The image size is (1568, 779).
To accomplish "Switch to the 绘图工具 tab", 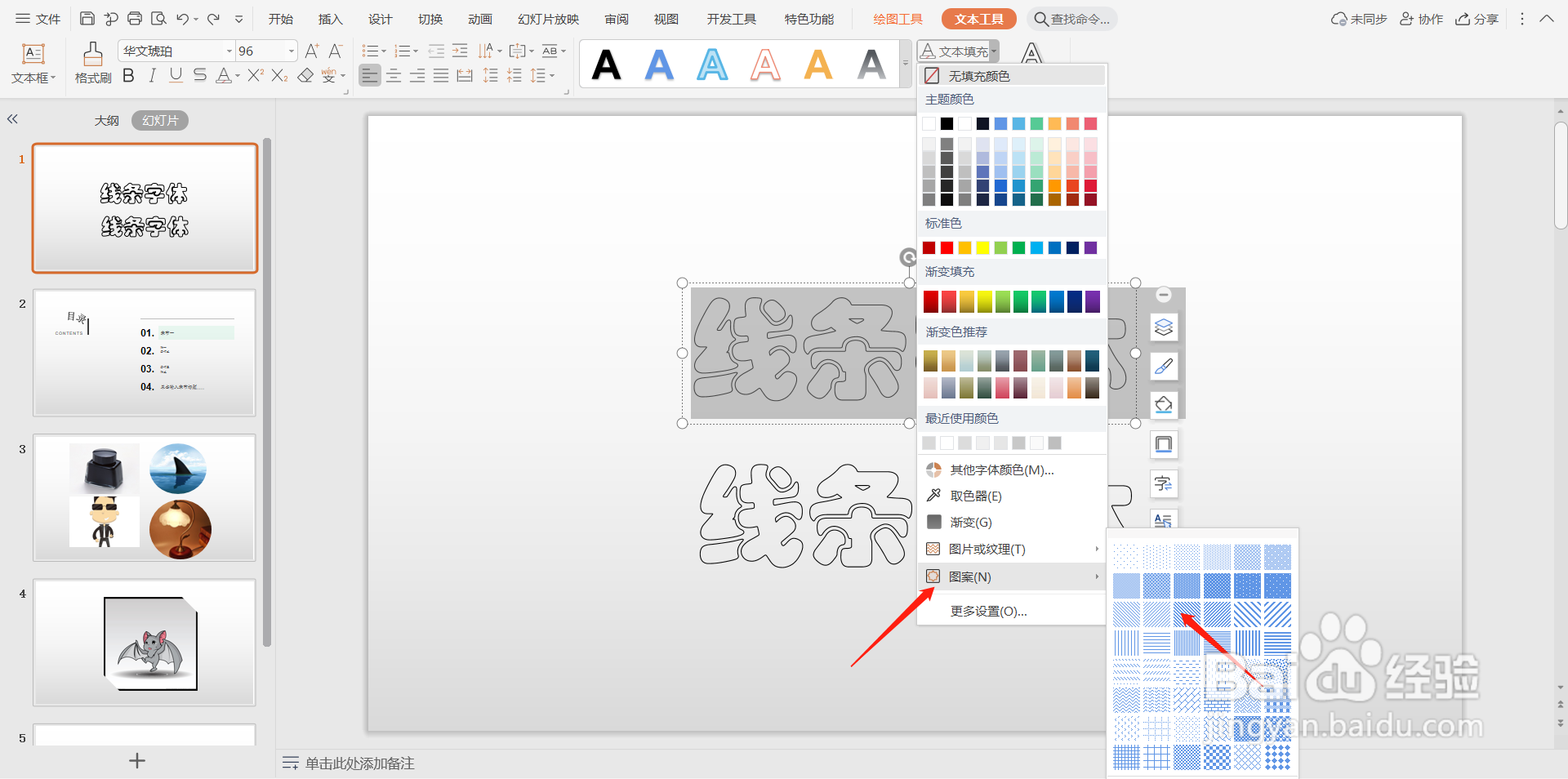I will (x=898, y=19).
